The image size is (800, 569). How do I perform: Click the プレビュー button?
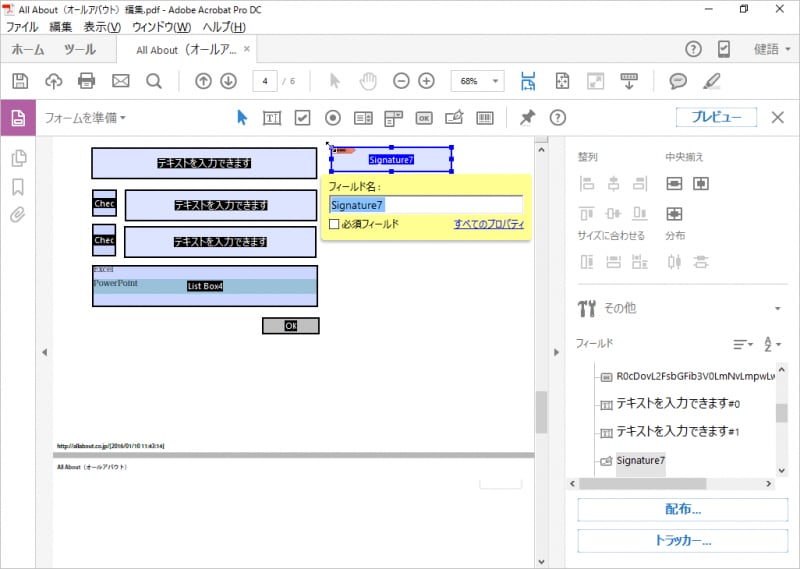click(x=716, y=117)
